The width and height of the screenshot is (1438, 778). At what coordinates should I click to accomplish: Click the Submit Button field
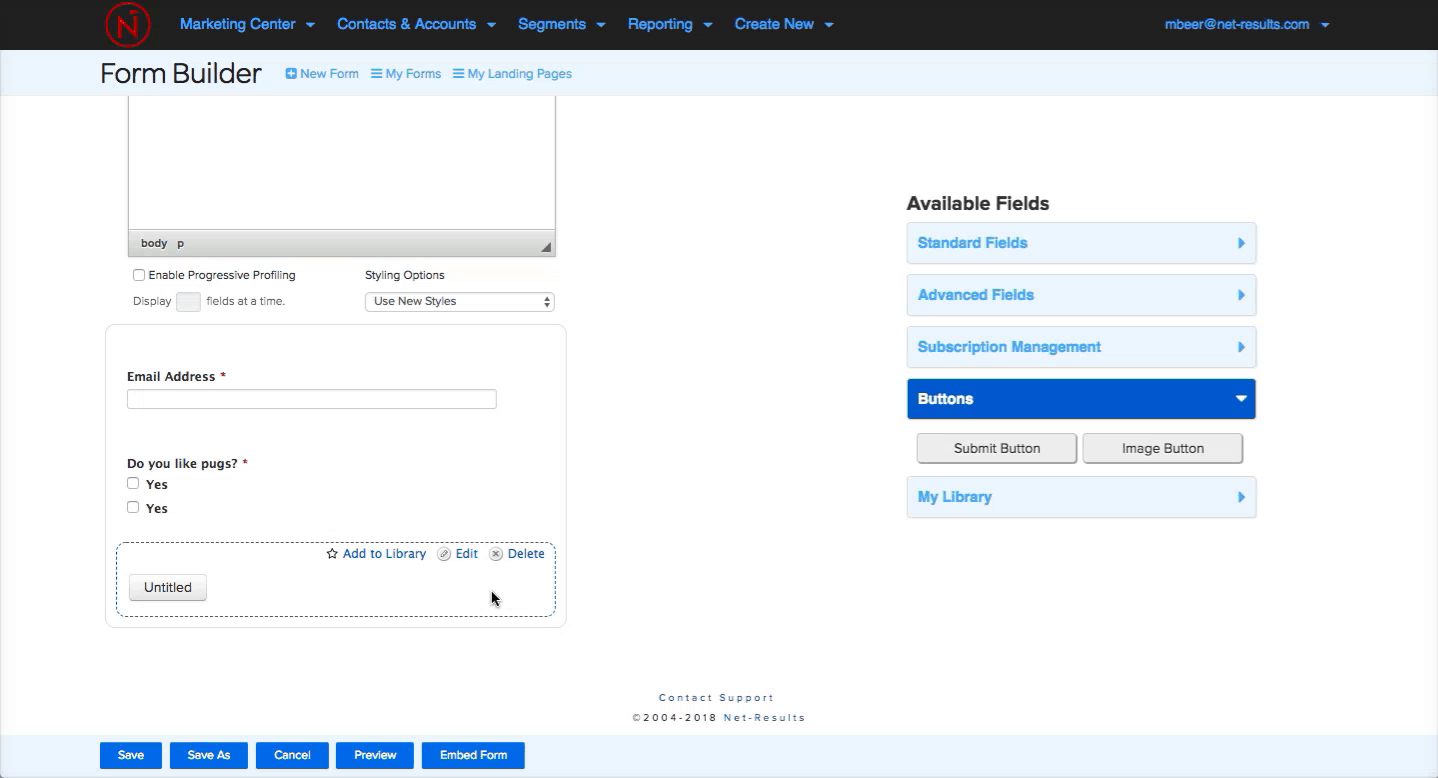click(997, 448)
